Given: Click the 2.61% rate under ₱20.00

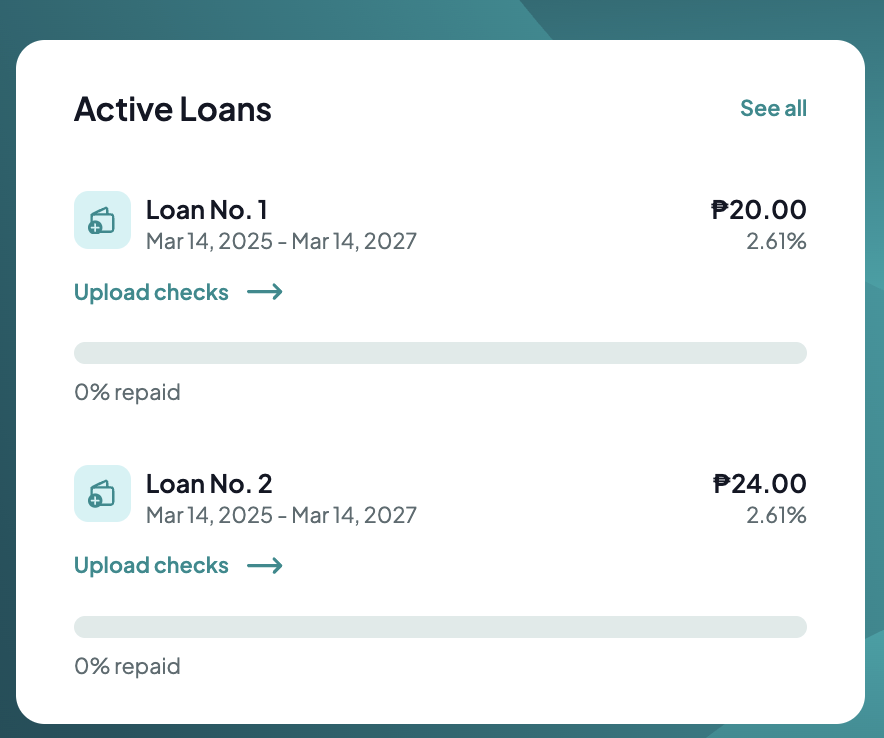Looking at the screenshot, I should point(776,241).
